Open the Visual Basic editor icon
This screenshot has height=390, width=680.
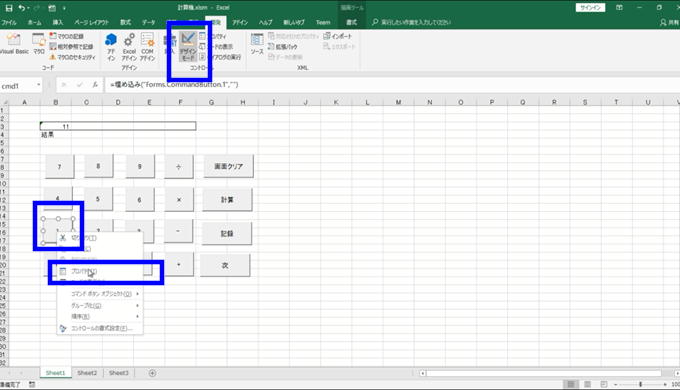(13, 43)
